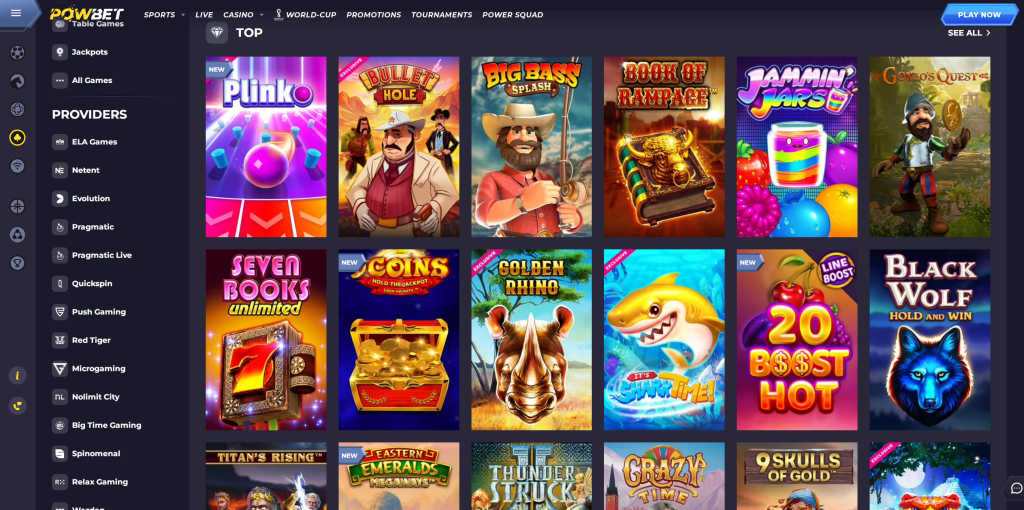Open the Crazy Time game thumbnail
Screen dimensions: 1024x510
point(664,476)
